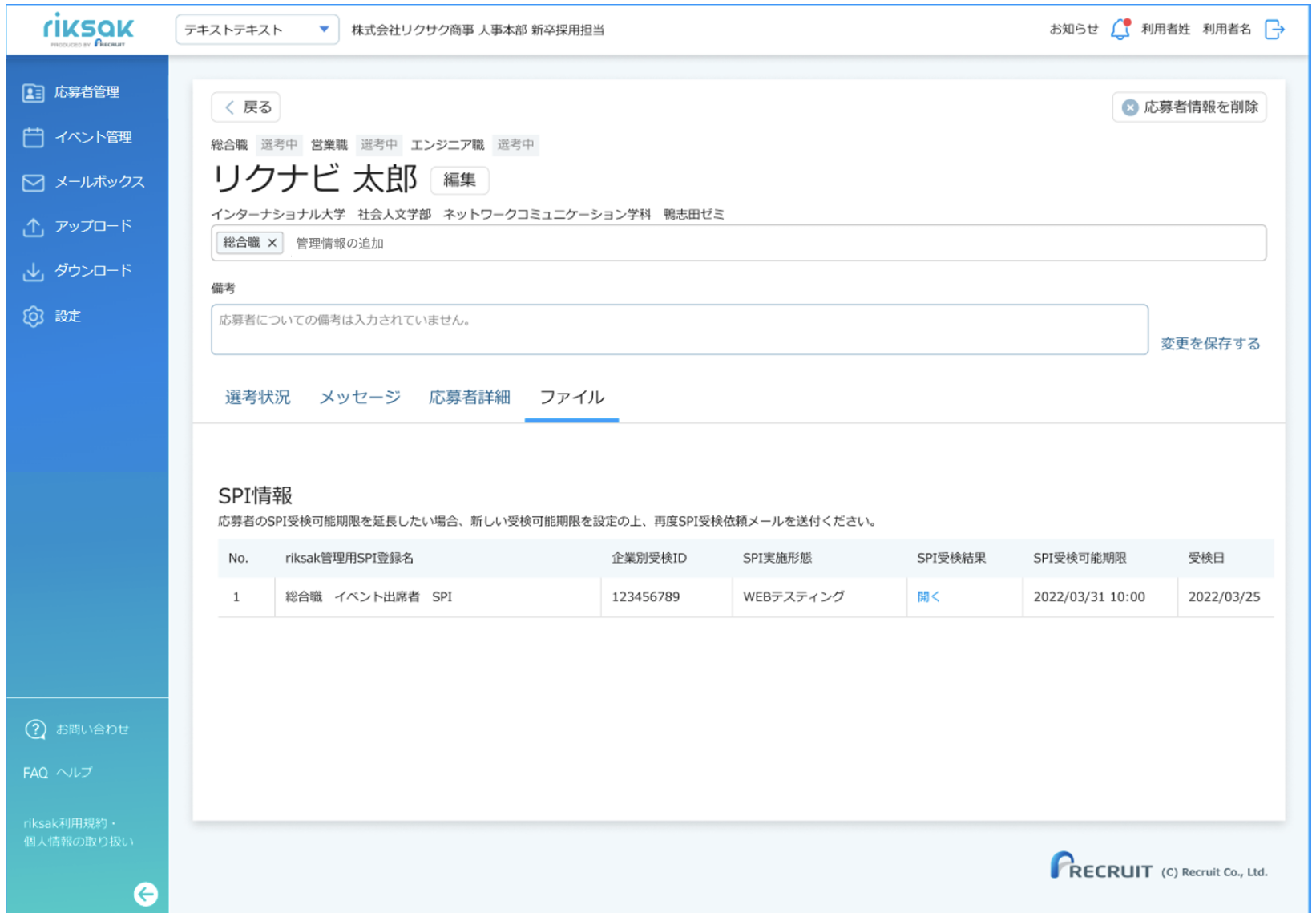Open the 応募者管理 sidebar icon
1316x917 pixels.
pyautogui.click(x=33, y=93)
